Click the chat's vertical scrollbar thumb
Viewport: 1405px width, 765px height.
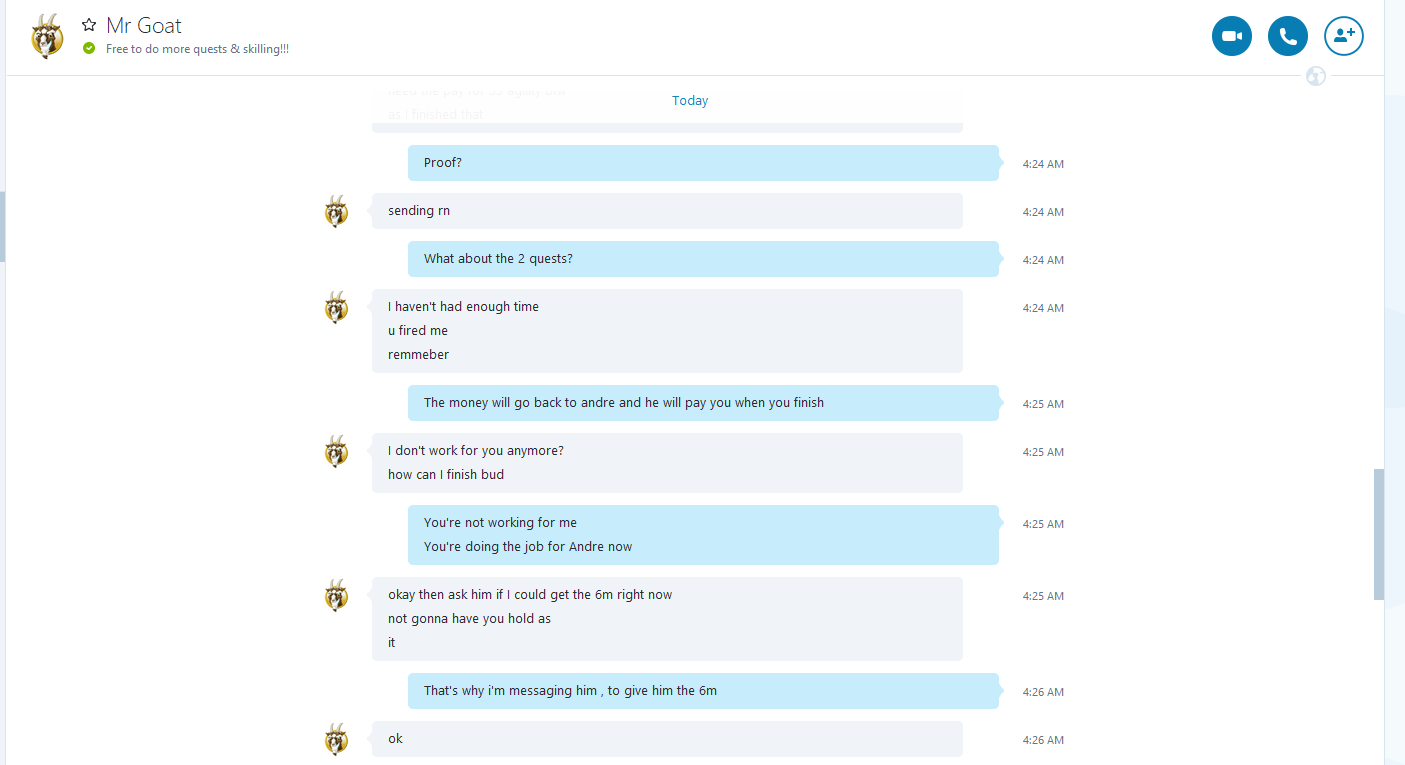pyautogui.click(x=1379, y=534)
